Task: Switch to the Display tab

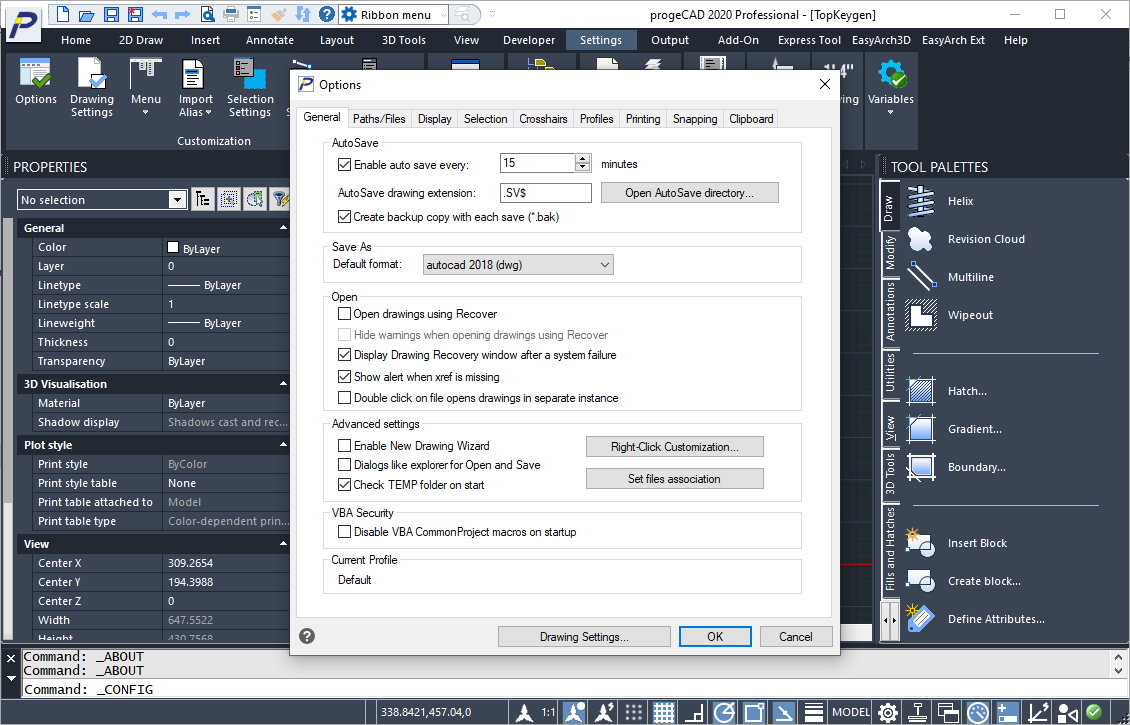Action: point(435,119)
